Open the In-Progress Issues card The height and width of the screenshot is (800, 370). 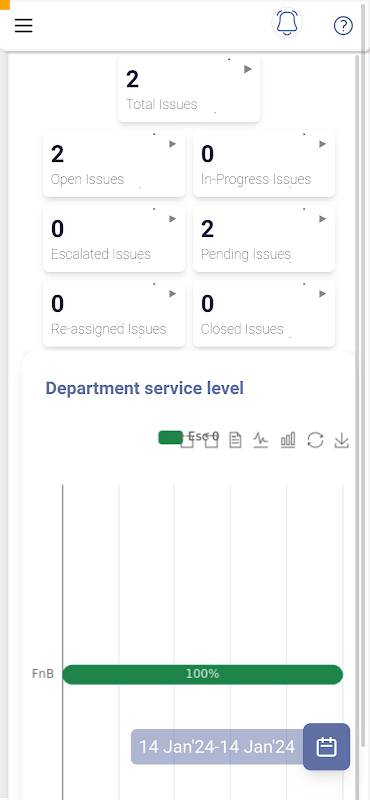click(x=264, y=163)
